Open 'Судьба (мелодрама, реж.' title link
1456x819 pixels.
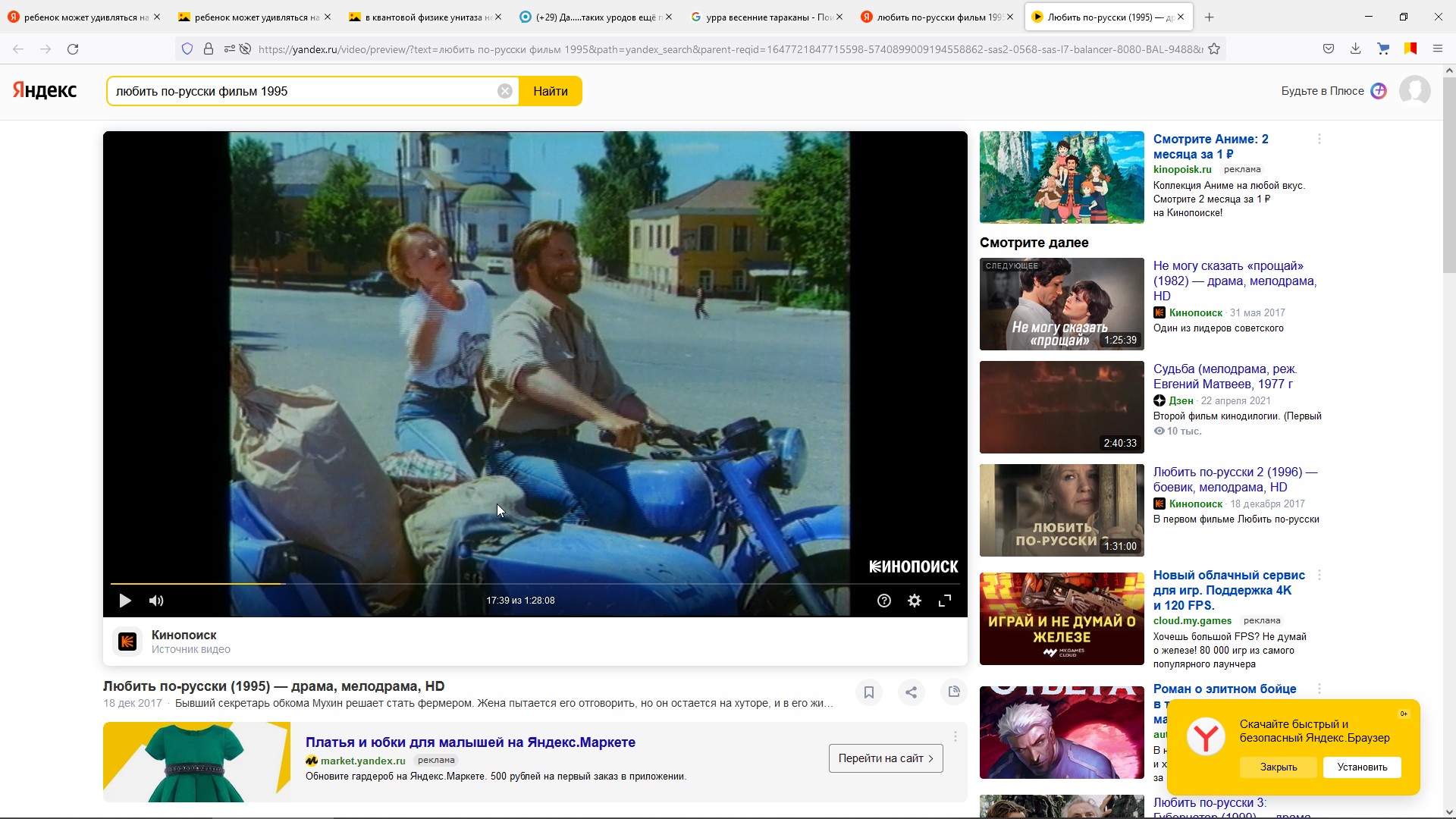pyautogui.click(x=1225, y=377)
